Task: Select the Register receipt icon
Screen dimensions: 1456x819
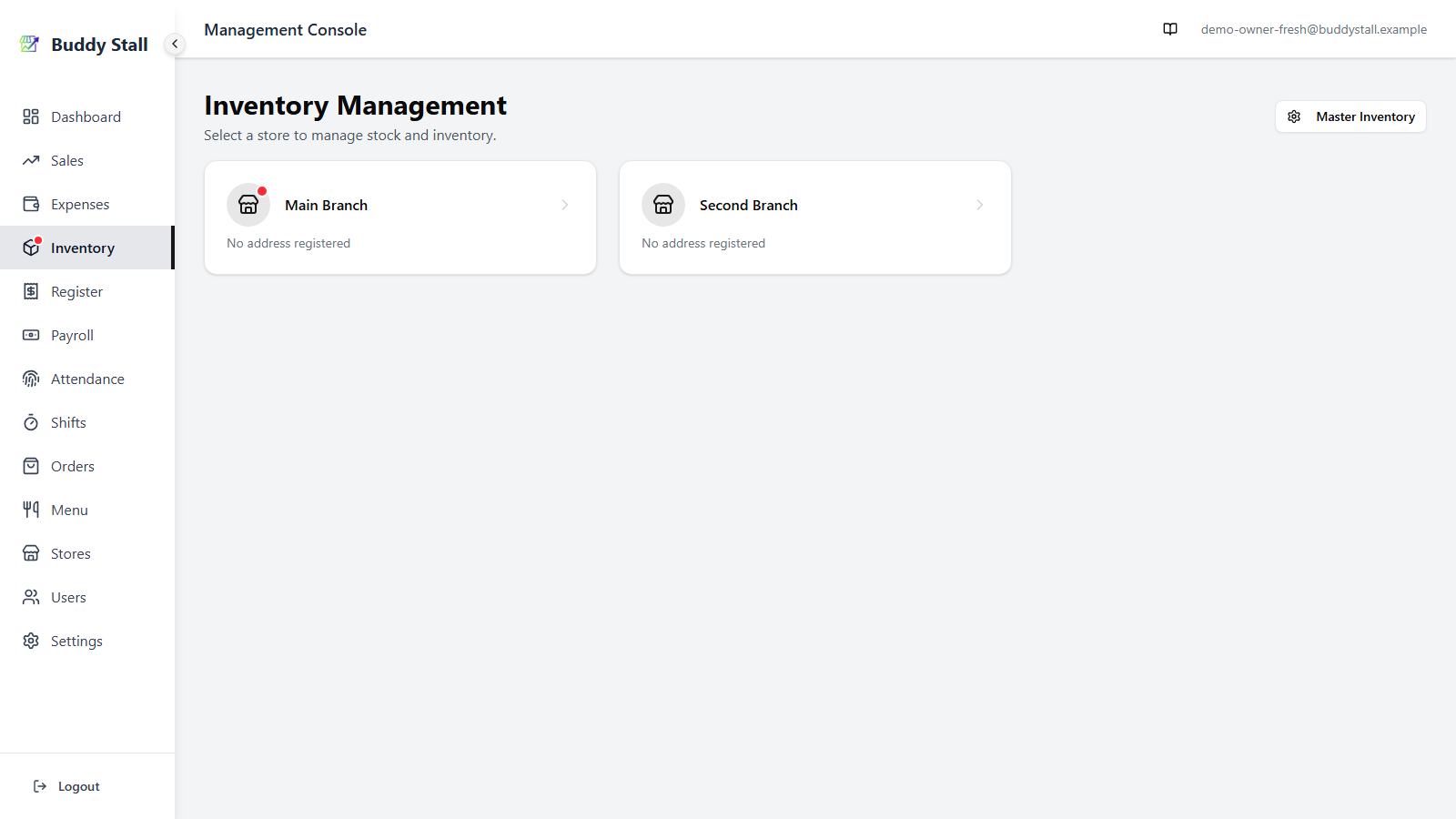Action: [x=31, y=291]
